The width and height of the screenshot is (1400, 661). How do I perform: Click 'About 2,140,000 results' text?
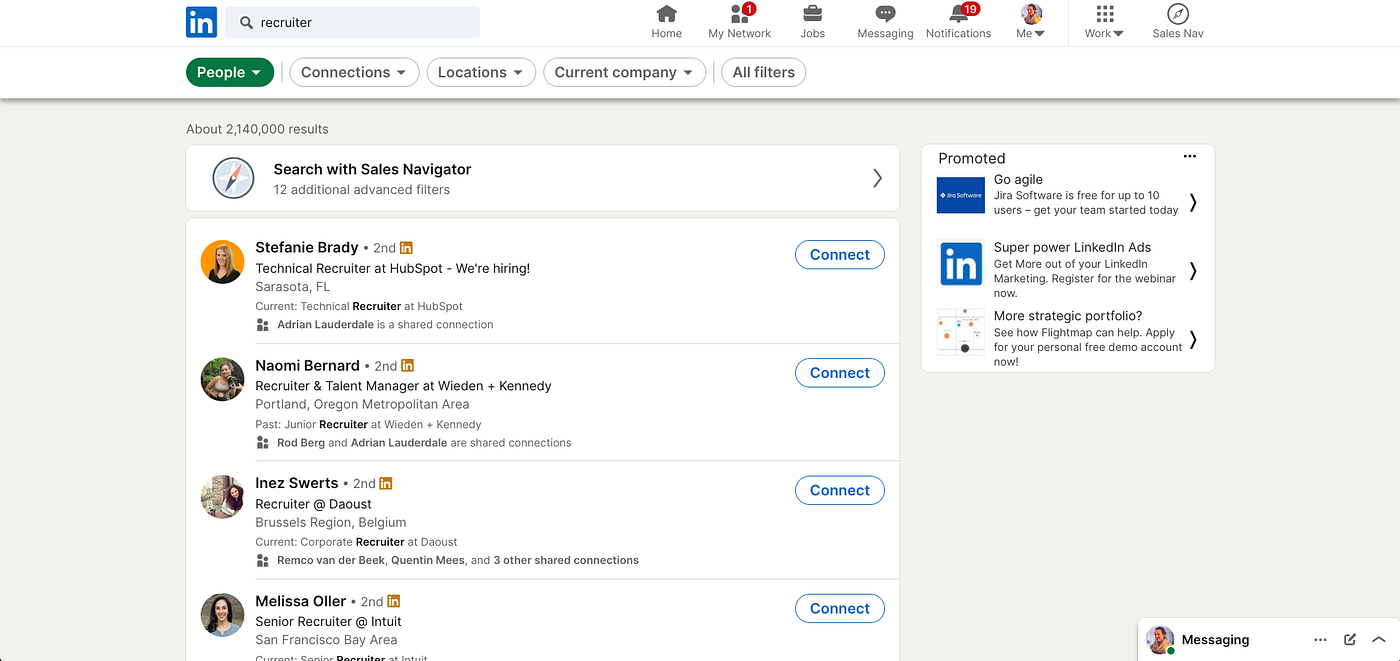[257, 129]
